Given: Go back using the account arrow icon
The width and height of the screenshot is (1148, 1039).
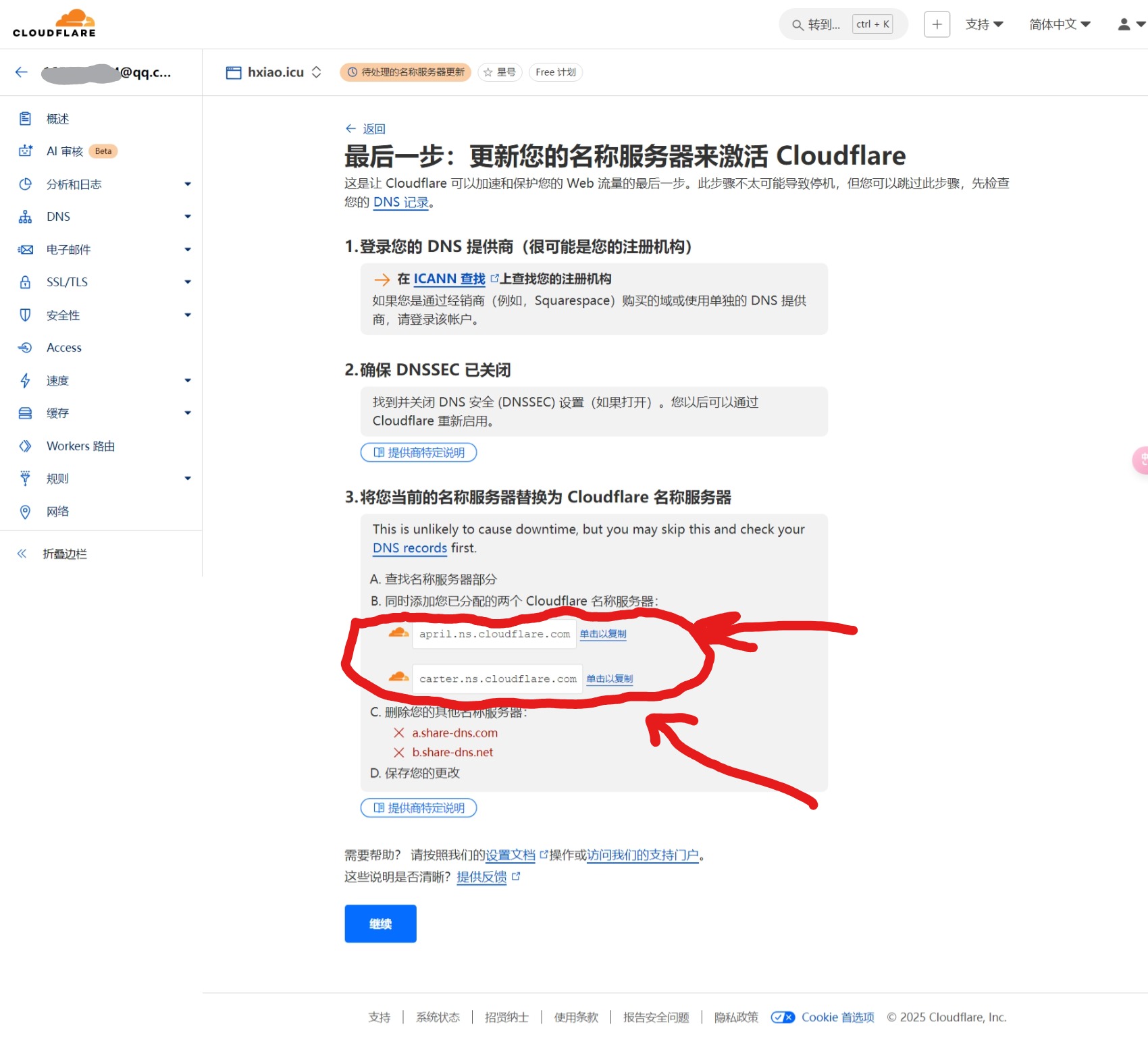Looking at the screenshot, I should [x=22, y=72].
